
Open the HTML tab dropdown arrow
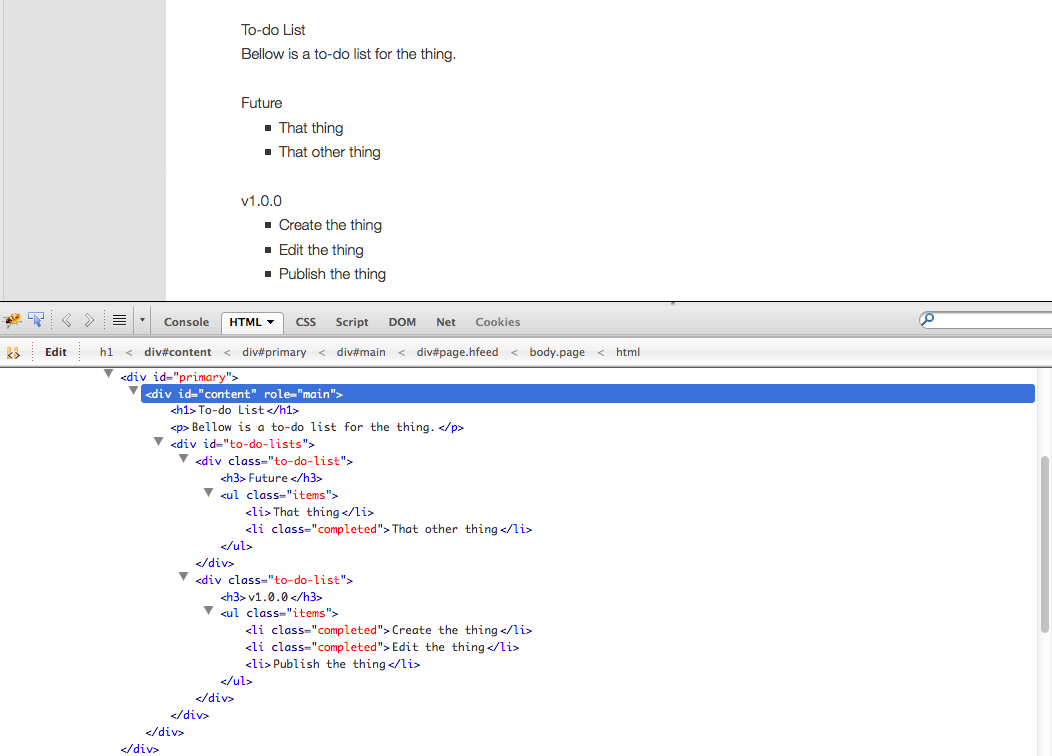pos(271,322)
